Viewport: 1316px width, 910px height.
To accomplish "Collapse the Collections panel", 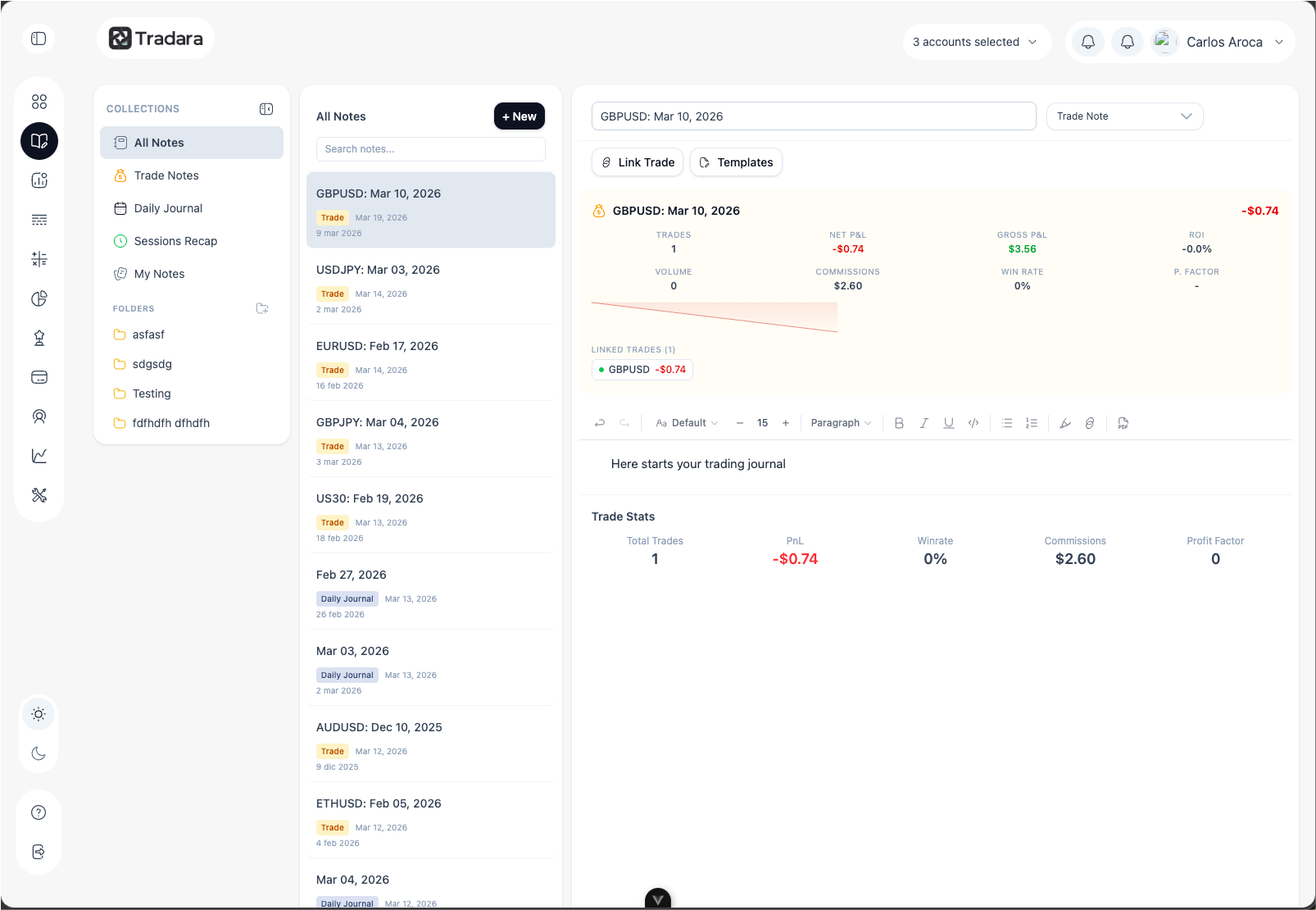I will pos(266,109).
